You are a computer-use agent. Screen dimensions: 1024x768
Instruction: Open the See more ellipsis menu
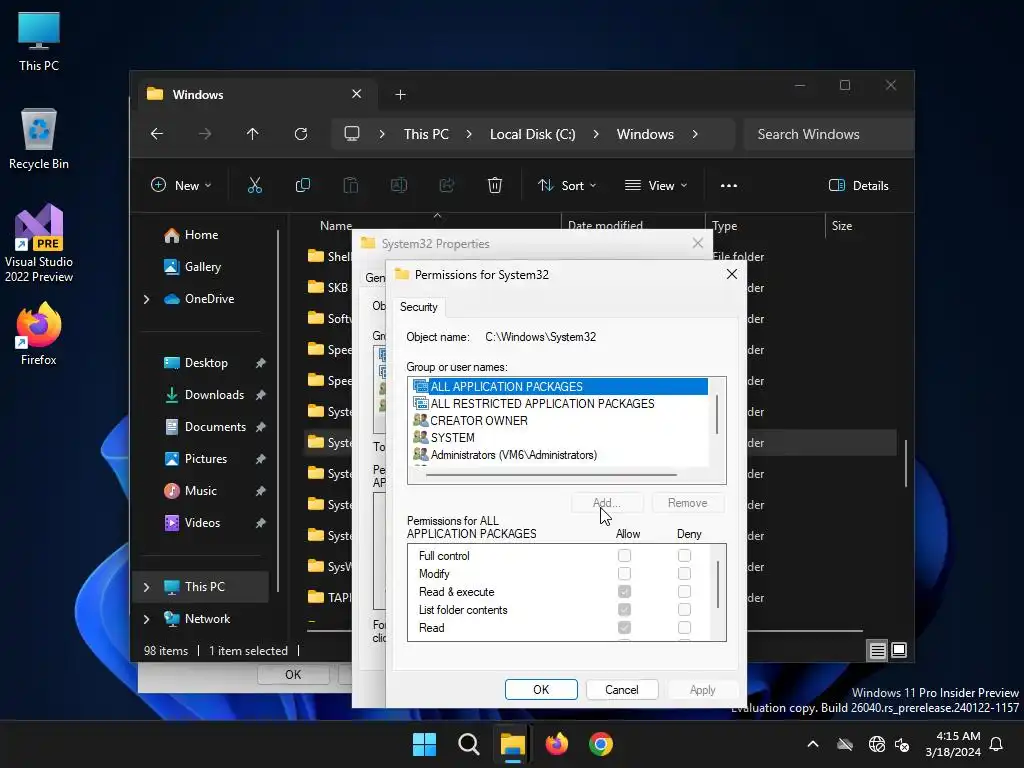coord(729,185)
